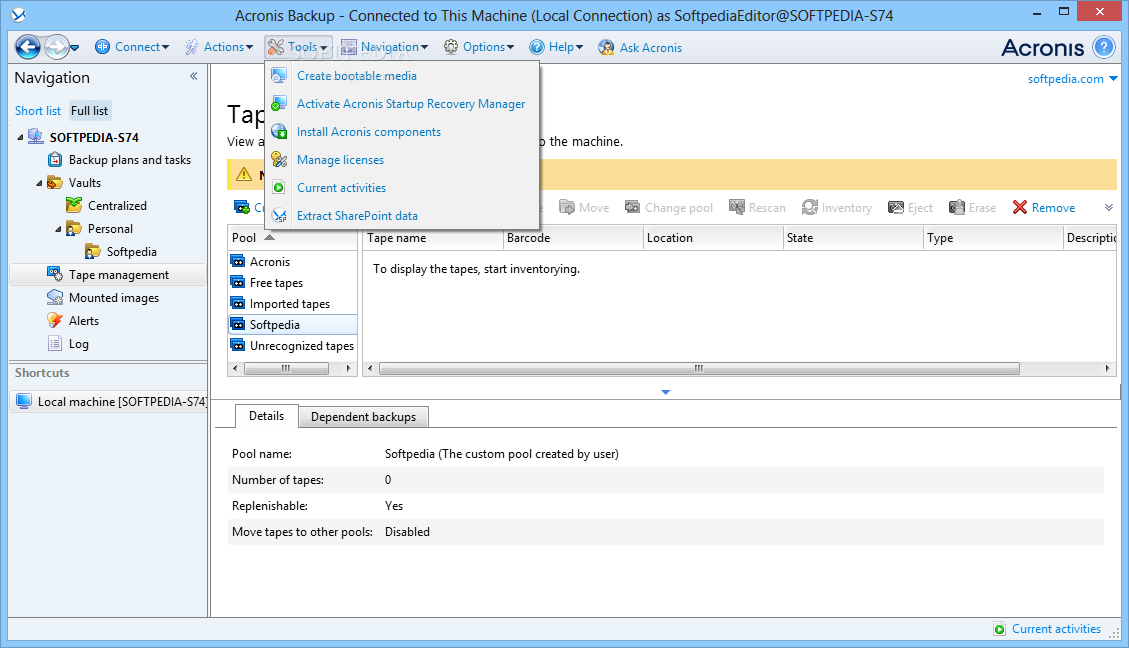The width and height of the screenshot is (1129, 648).
Task: Close the open Tools menu
Action: pyautogui.click(x=298, y=48)
